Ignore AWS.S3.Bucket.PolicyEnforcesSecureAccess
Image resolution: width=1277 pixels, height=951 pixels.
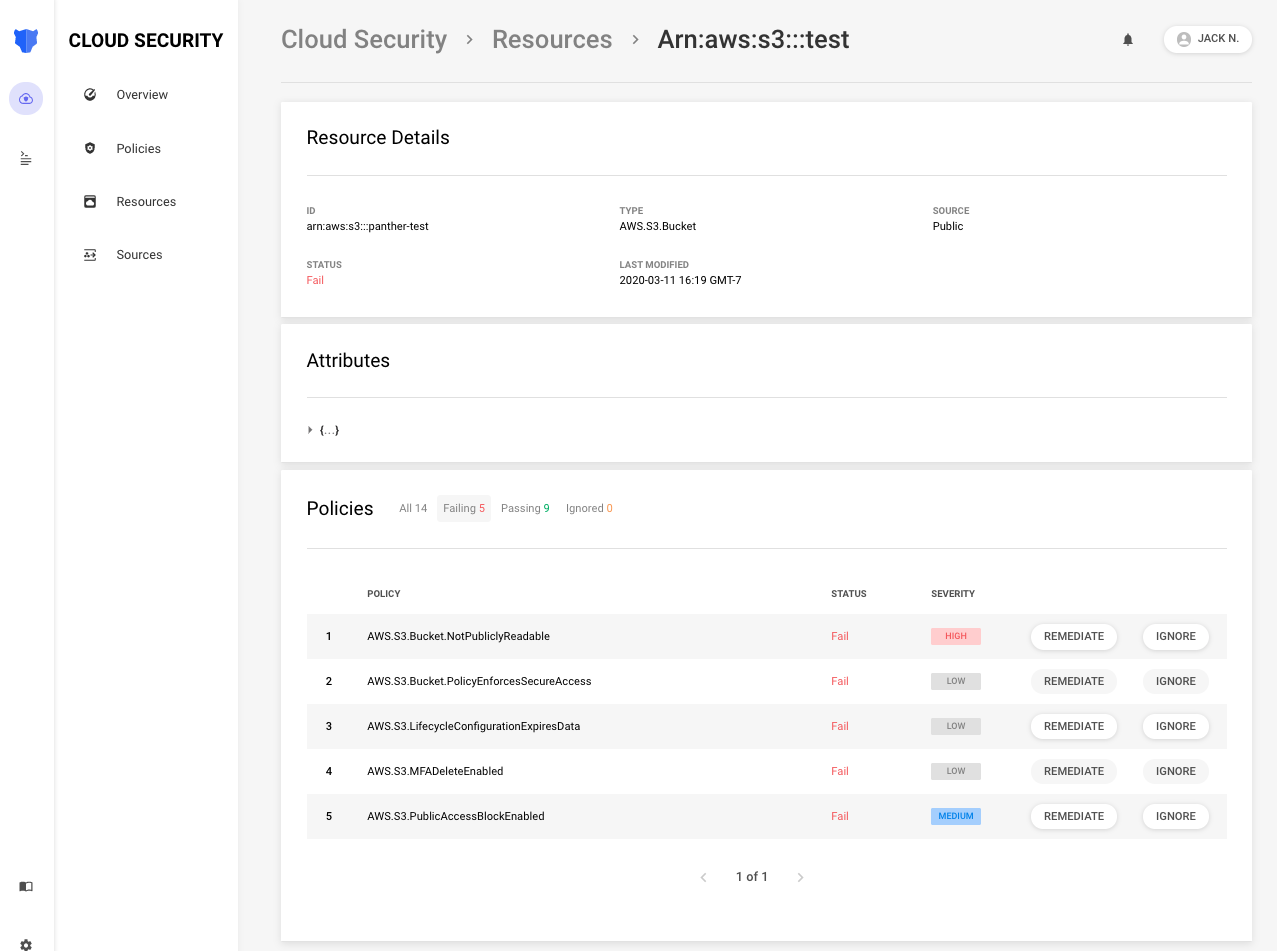point(1176,681)
